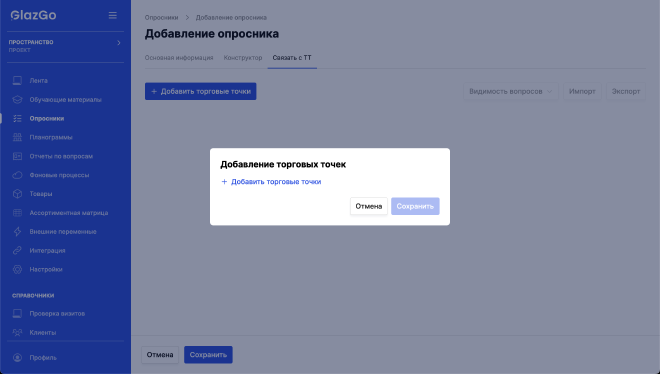Click Отмена in the dialog
The image size is (660, 374).
pos(369,206)
